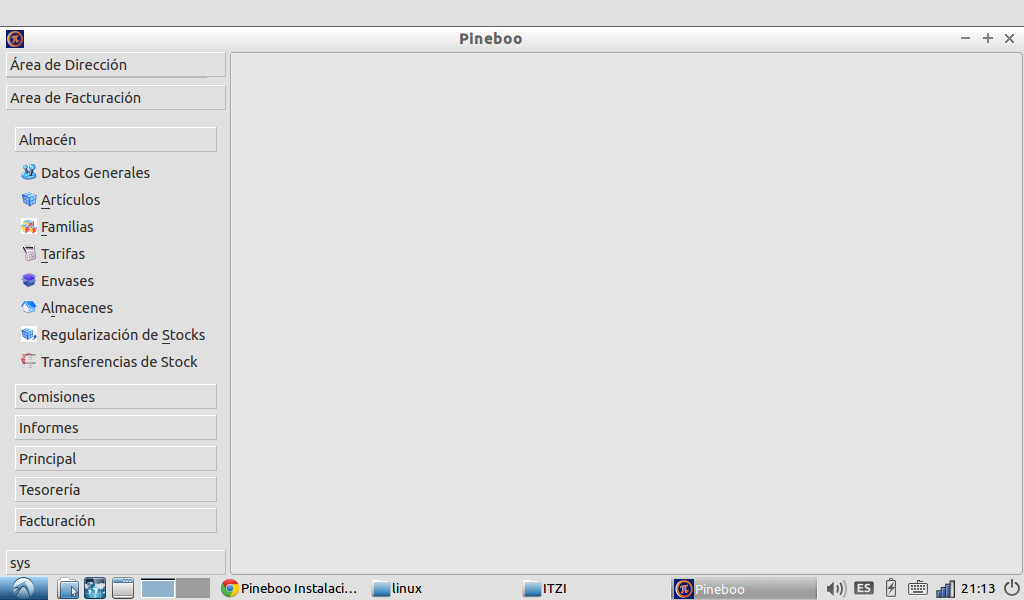1024x600 pixels.
Task: Open the Almacenes warehouse icon
Action: [28, 308]
